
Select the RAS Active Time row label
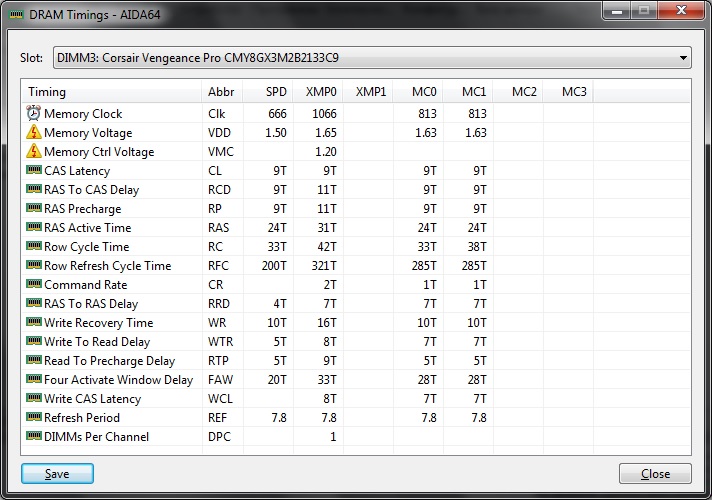(88, 228)
